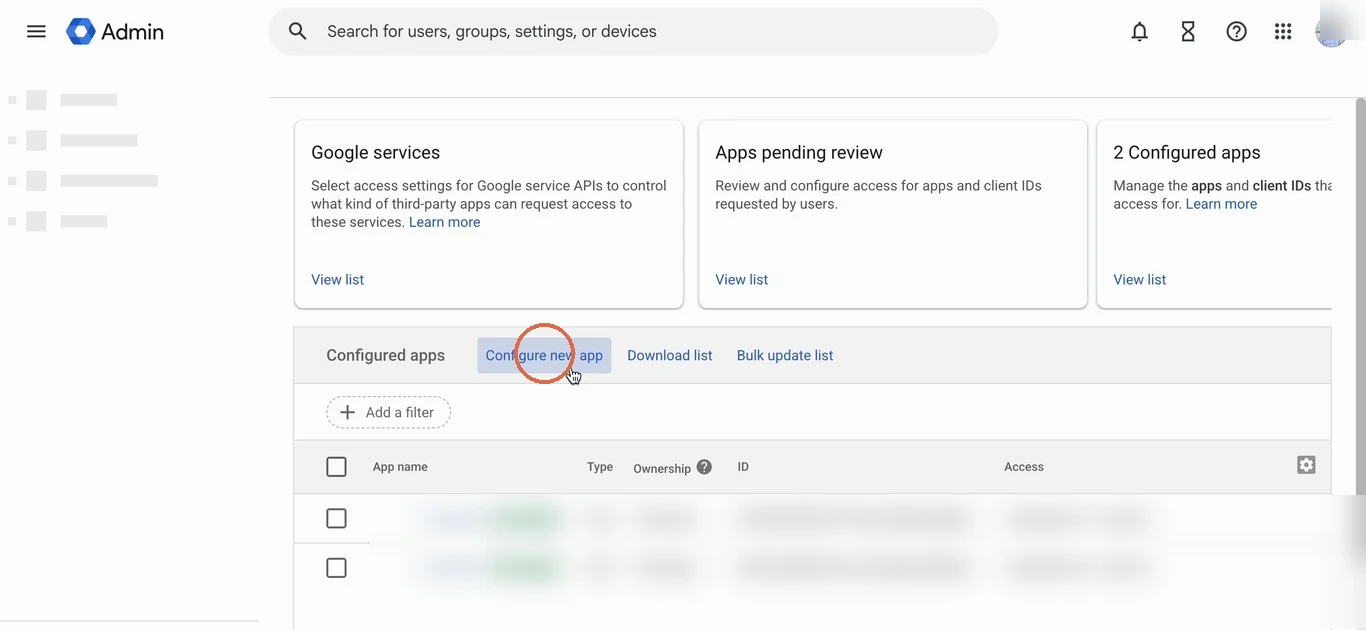Click Add a filter chip
Image resolution: width=1366 pixels, height=630 pixels.
[388, 412]
